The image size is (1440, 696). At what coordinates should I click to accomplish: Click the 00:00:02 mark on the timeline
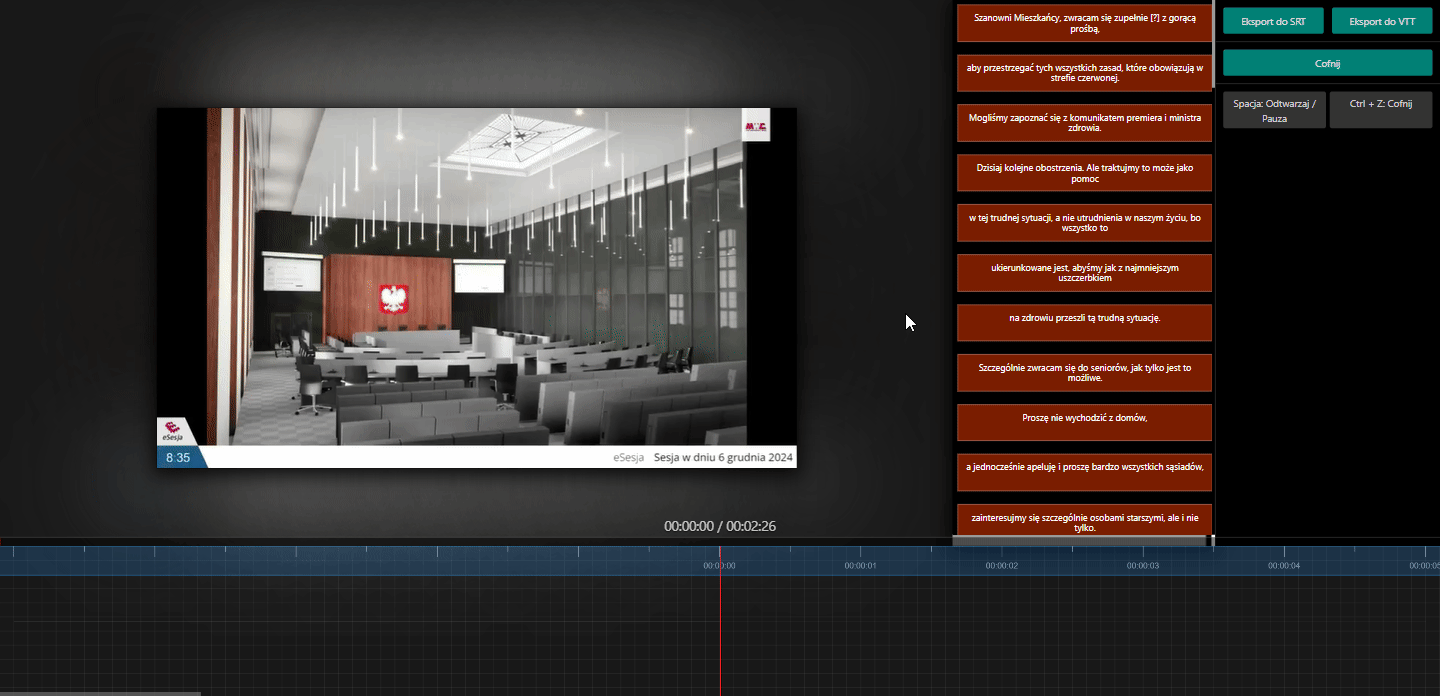click(1002, 565)
